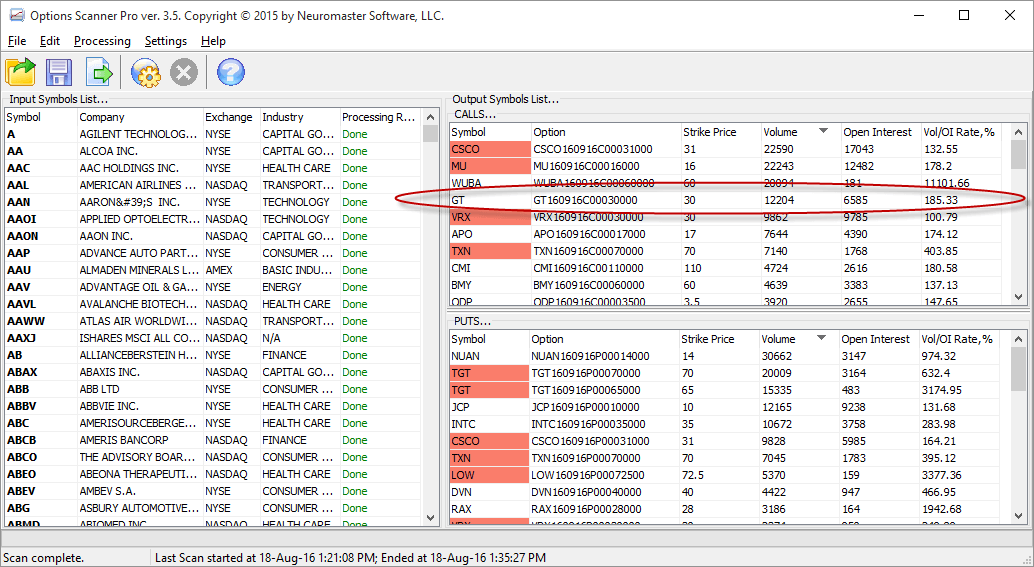Click the 3174.95 Vol/OI rate value
1034x567 pixels.
click(x=941, y=390)
